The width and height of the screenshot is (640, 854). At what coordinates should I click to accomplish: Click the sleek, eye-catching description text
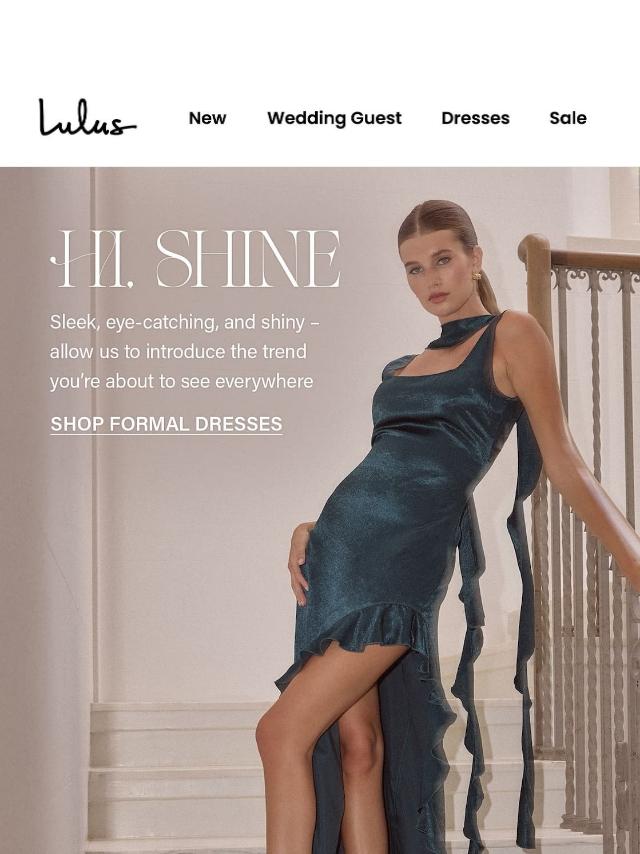185,351
